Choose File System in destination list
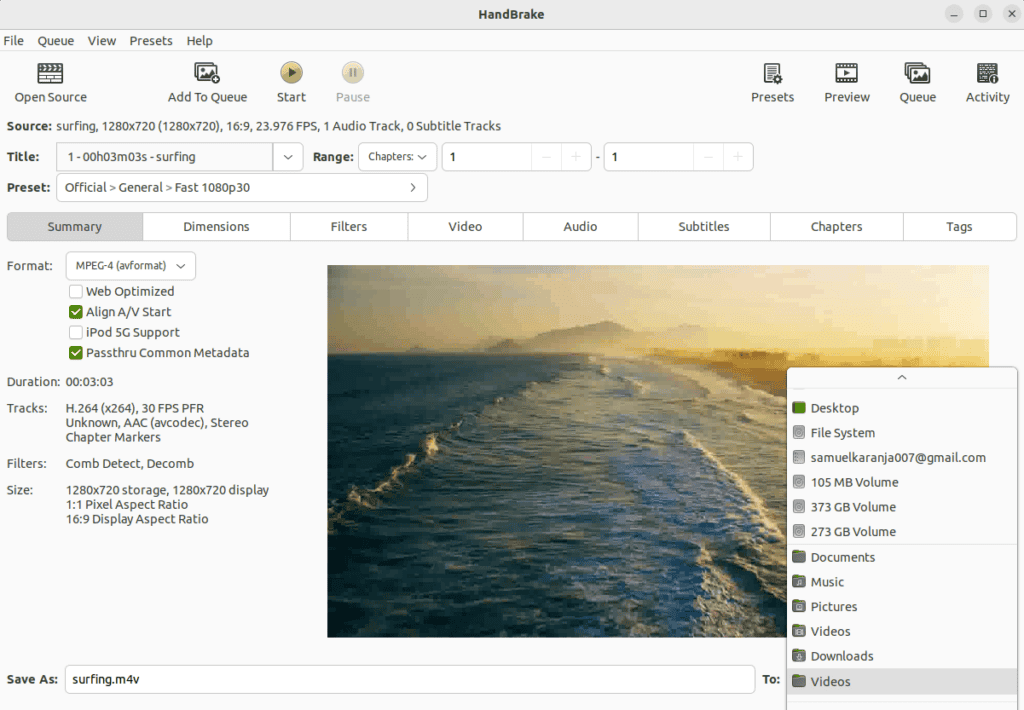This screenshot has height=710, width=1024. pos(902,433)
